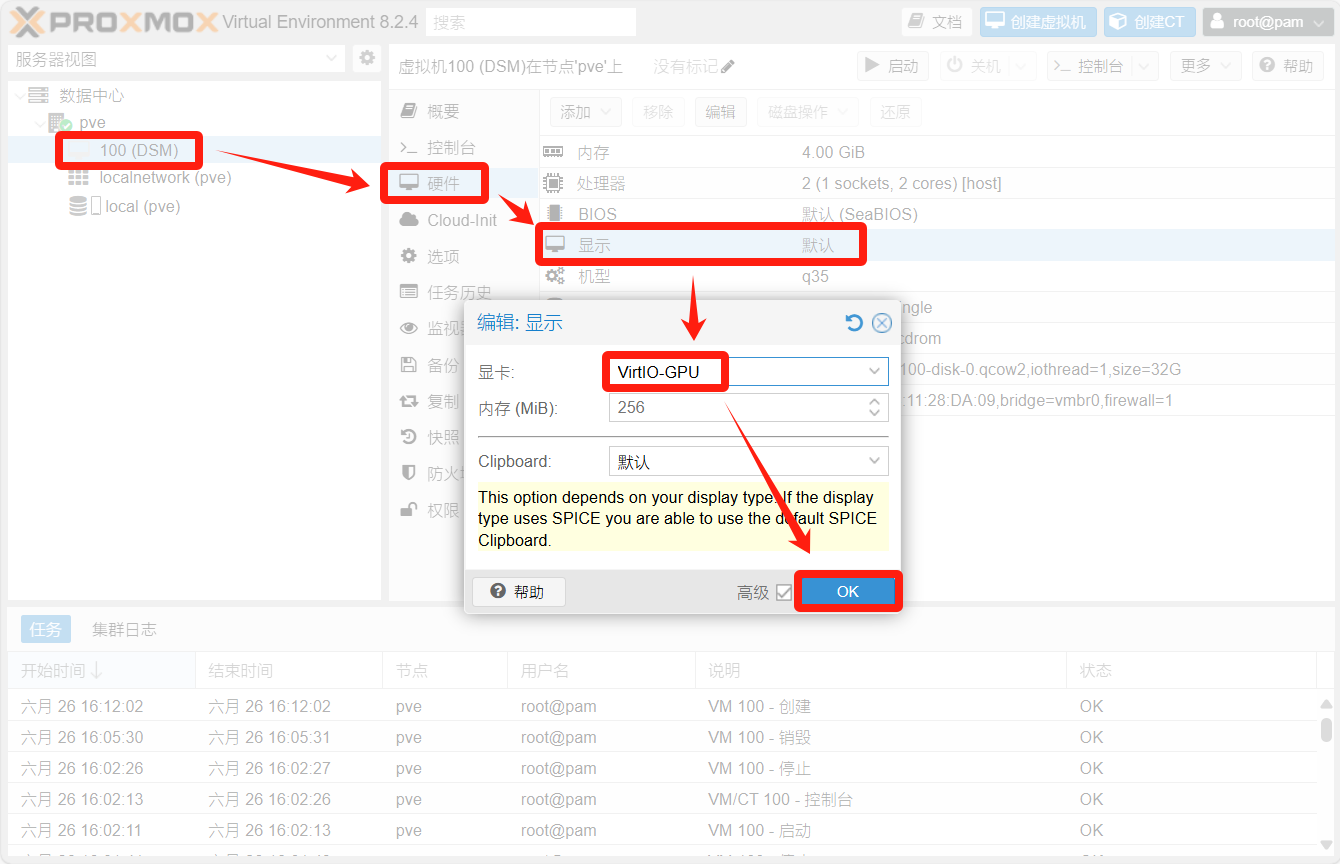Click the search field in the header

click(531, 22)
